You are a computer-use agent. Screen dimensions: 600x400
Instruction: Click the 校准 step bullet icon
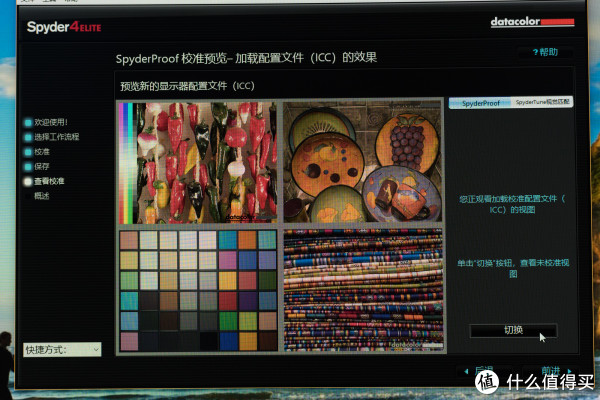coord(27,152)
